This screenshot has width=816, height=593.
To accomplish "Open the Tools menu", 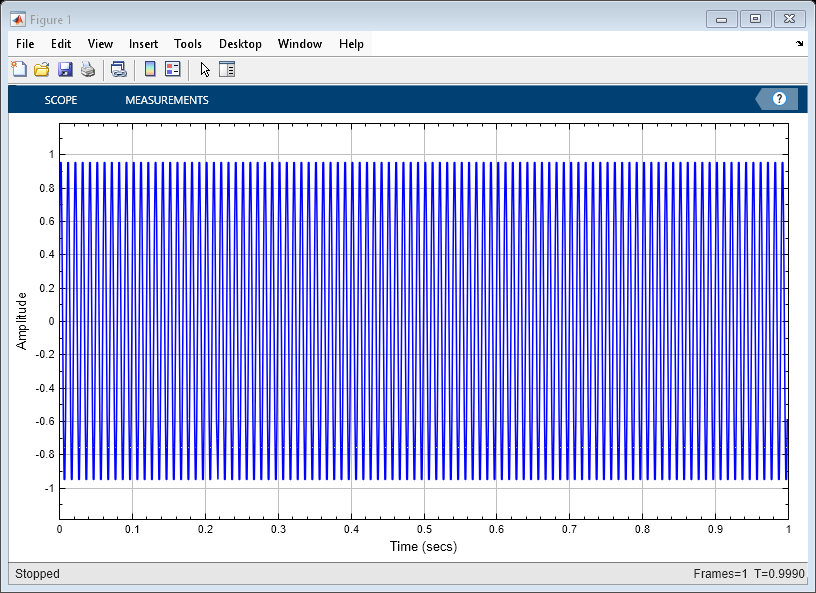I will point(187,44).
